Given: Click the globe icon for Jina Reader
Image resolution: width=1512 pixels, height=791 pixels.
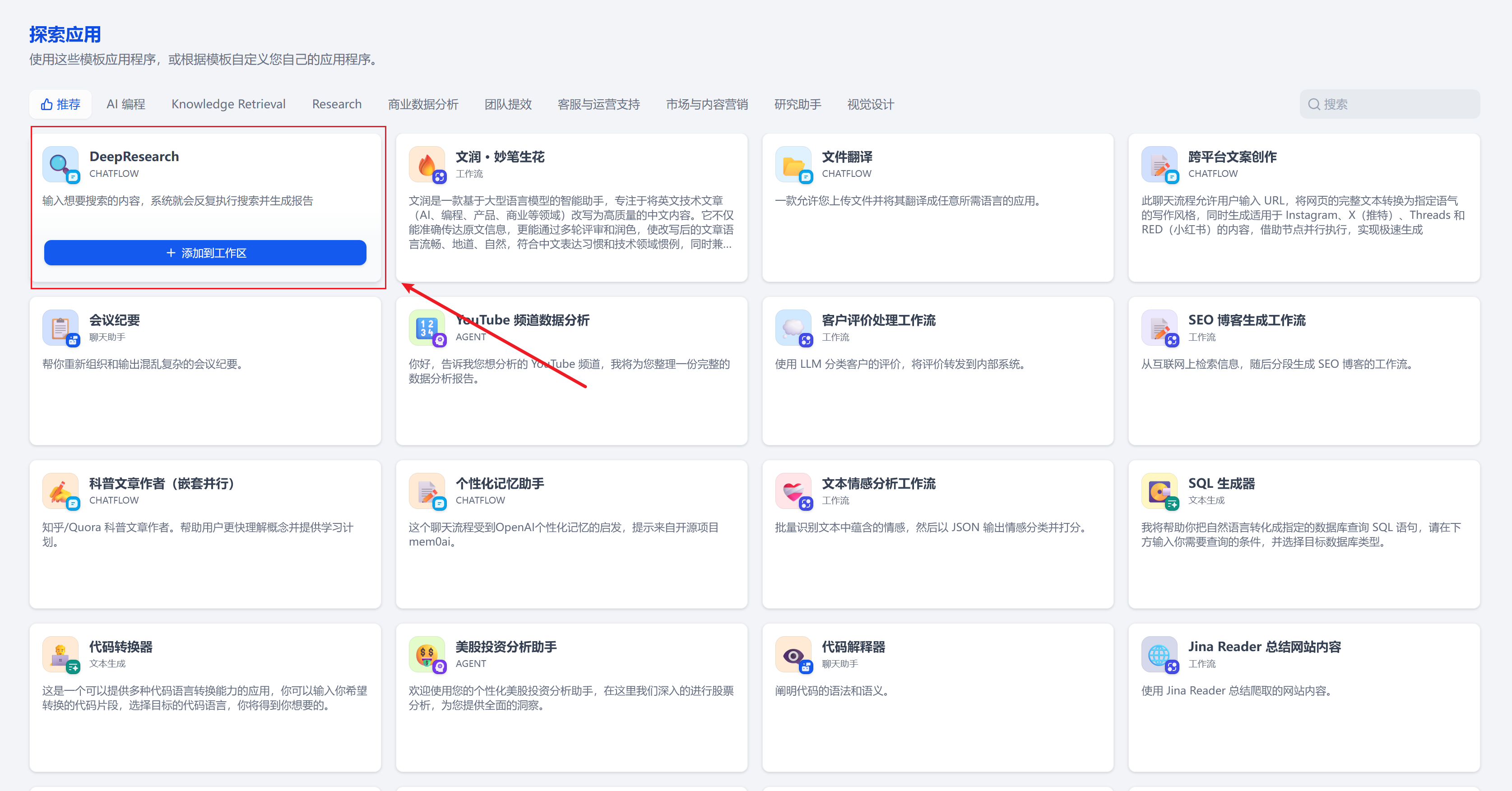Looking at the screenshot, I should point(1159,654).
